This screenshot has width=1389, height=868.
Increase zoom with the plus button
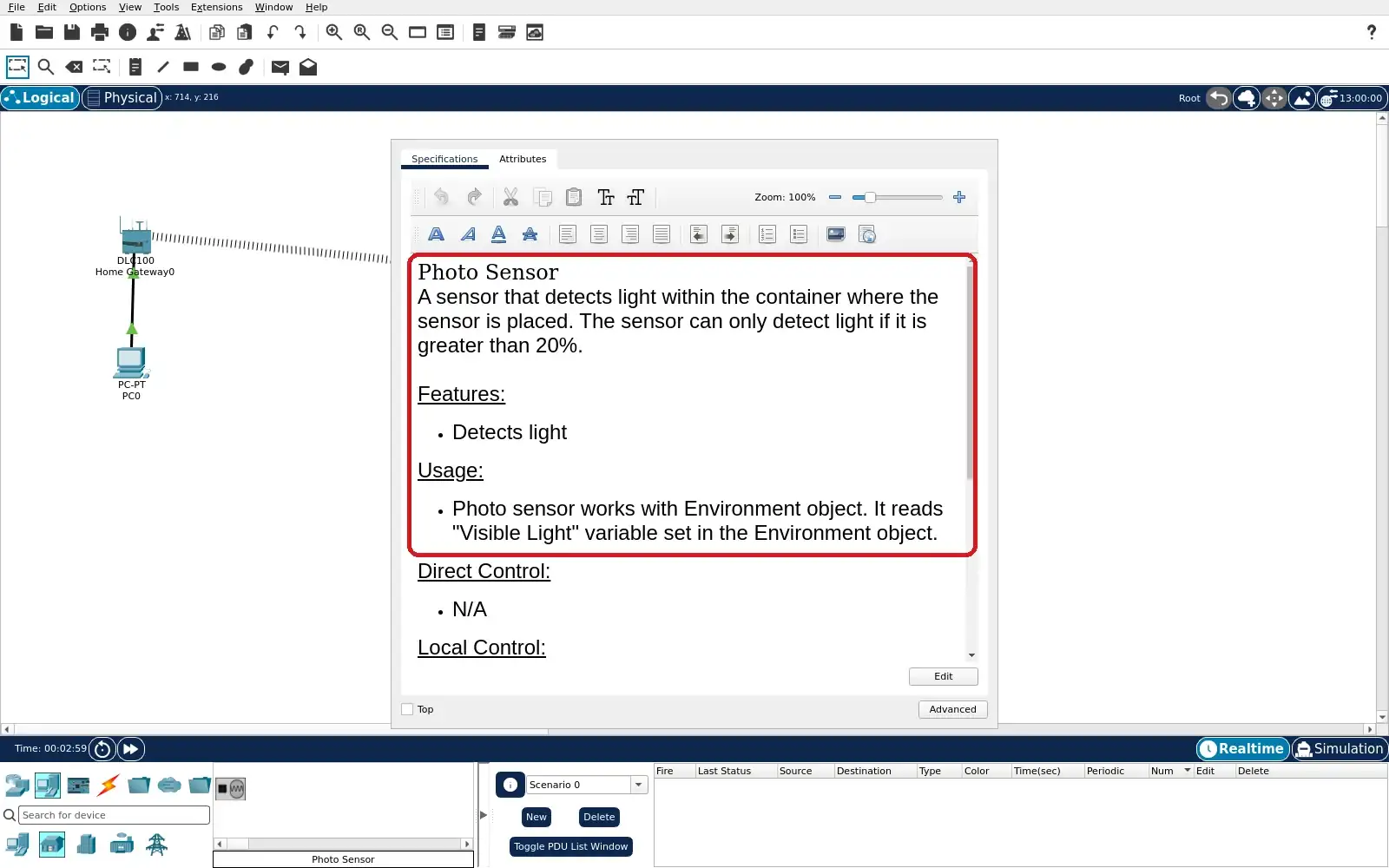click(959, 197)
